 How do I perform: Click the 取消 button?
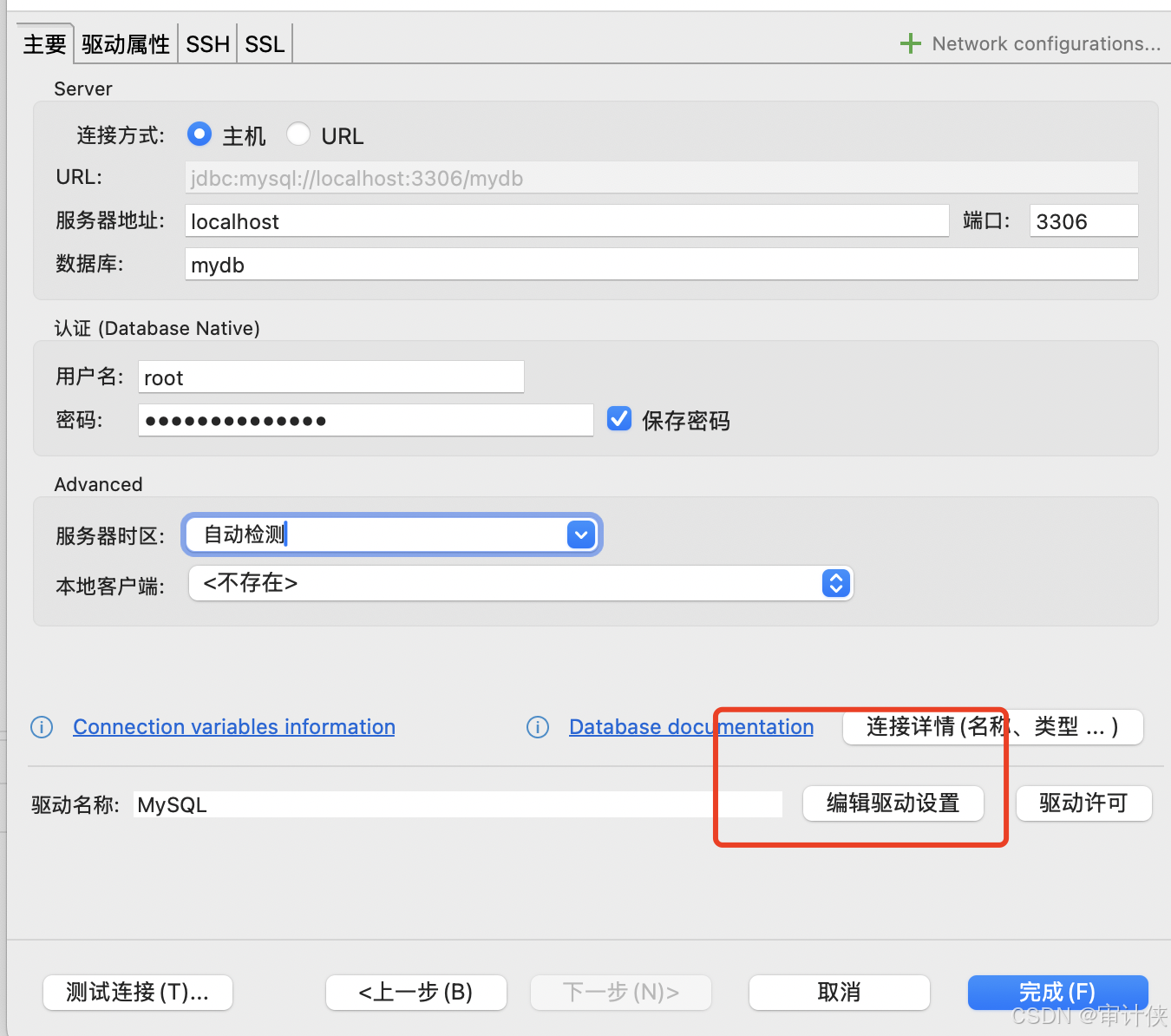(x=840, y=993)
